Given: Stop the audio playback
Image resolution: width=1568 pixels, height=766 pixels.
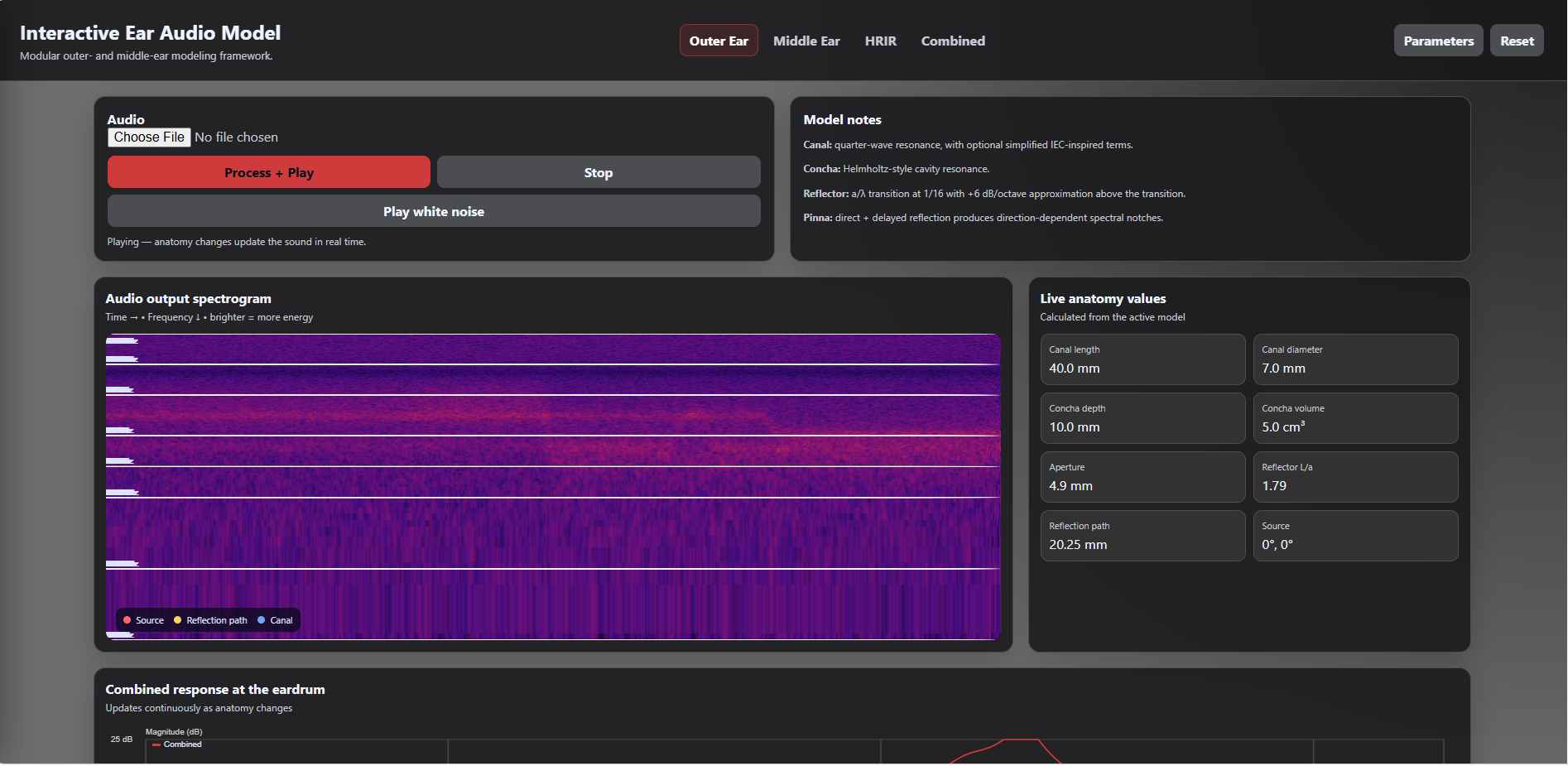Looking at the screenshot, I should 599,172.
